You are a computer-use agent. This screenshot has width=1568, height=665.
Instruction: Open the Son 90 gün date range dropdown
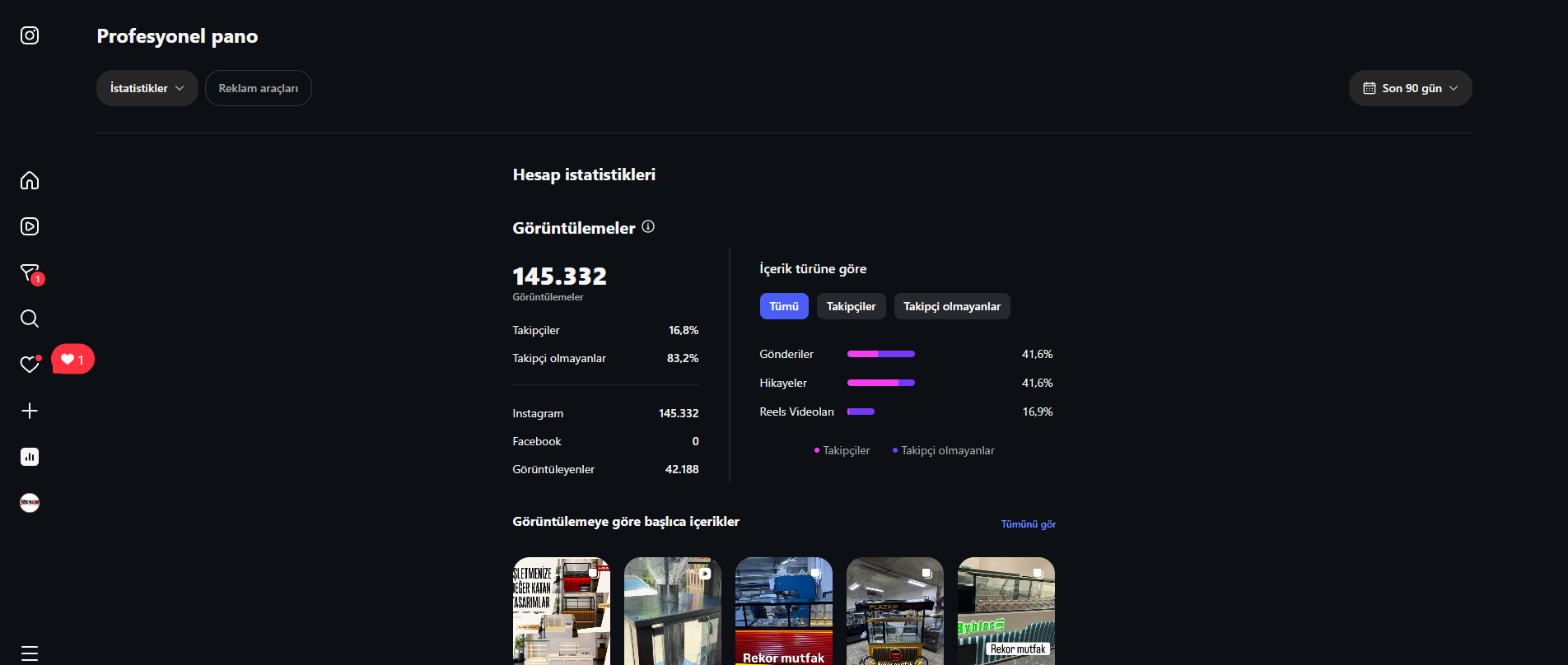click(x=1410, y=88)
